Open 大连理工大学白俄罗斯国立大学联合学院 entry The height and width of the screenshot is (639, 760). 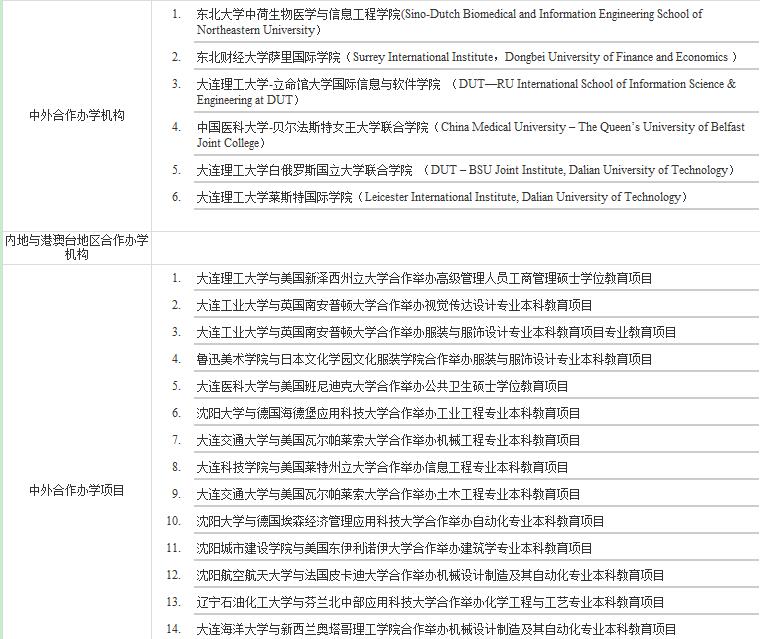click(465, 170)
